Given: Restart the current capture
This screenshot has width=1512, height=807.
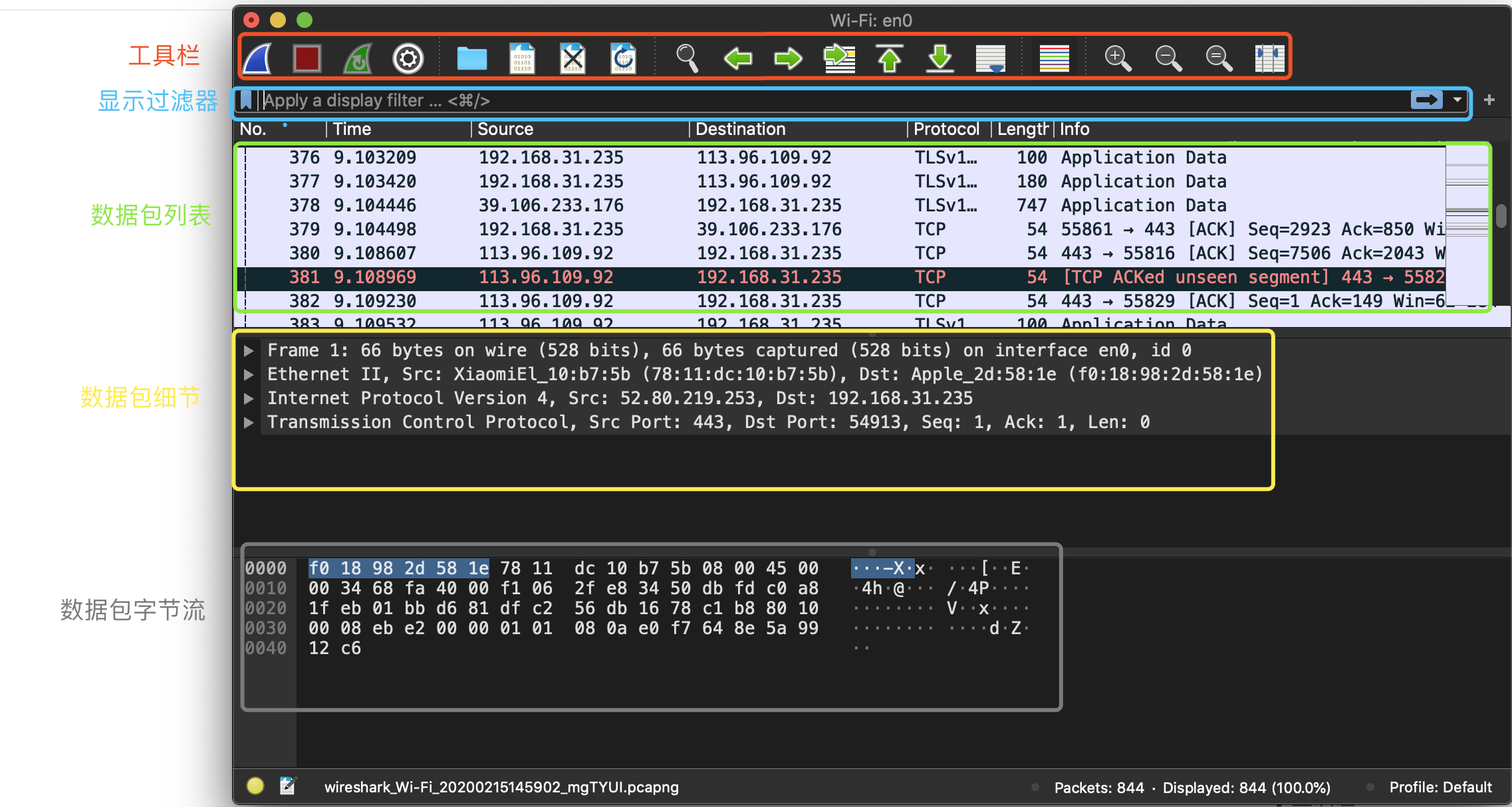Looking at the screenshot, I should tap(358, 58).
